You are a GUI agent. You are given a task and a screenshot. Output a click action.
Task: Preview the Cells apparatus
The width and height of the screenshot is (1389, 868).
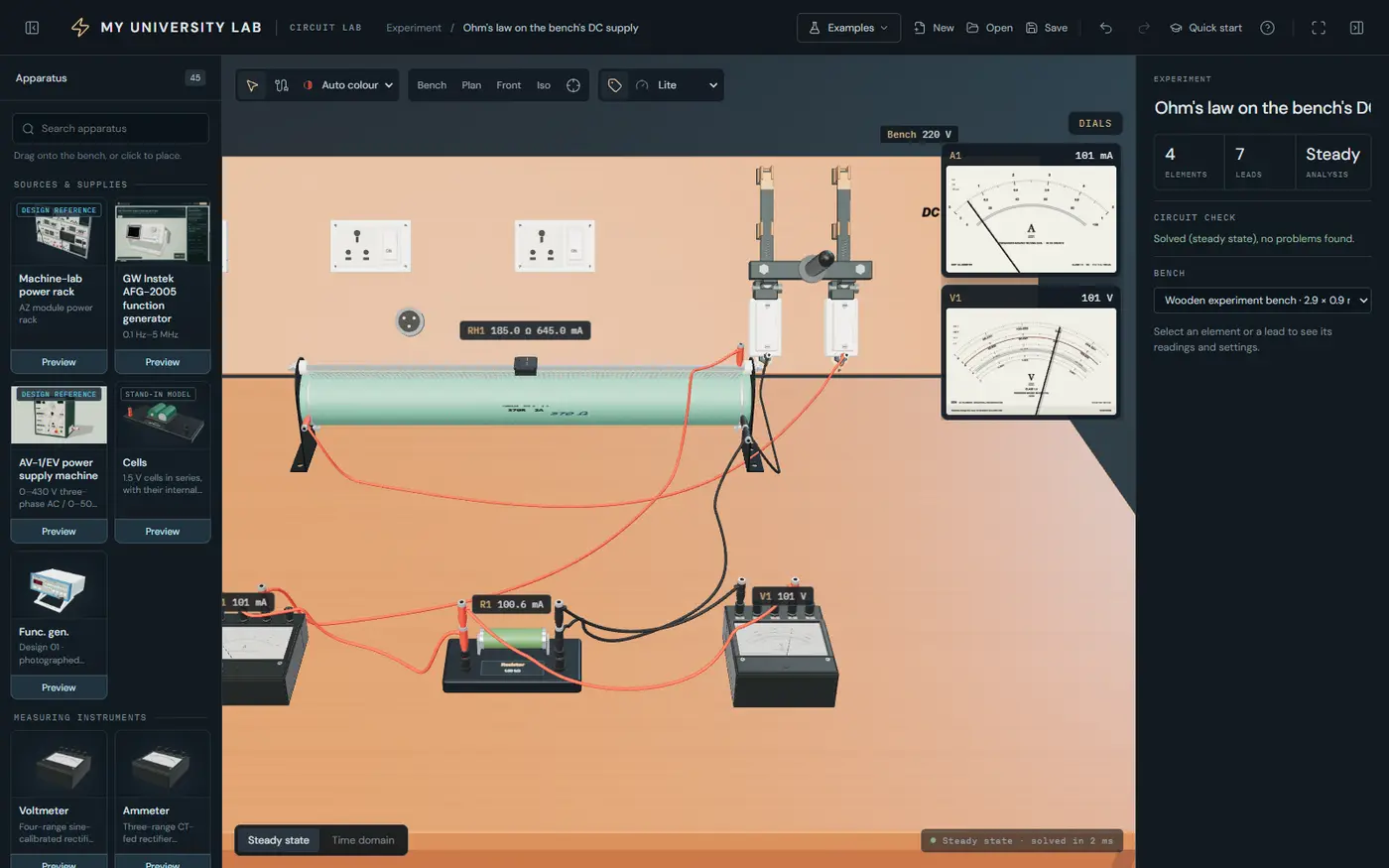point(163,532)
